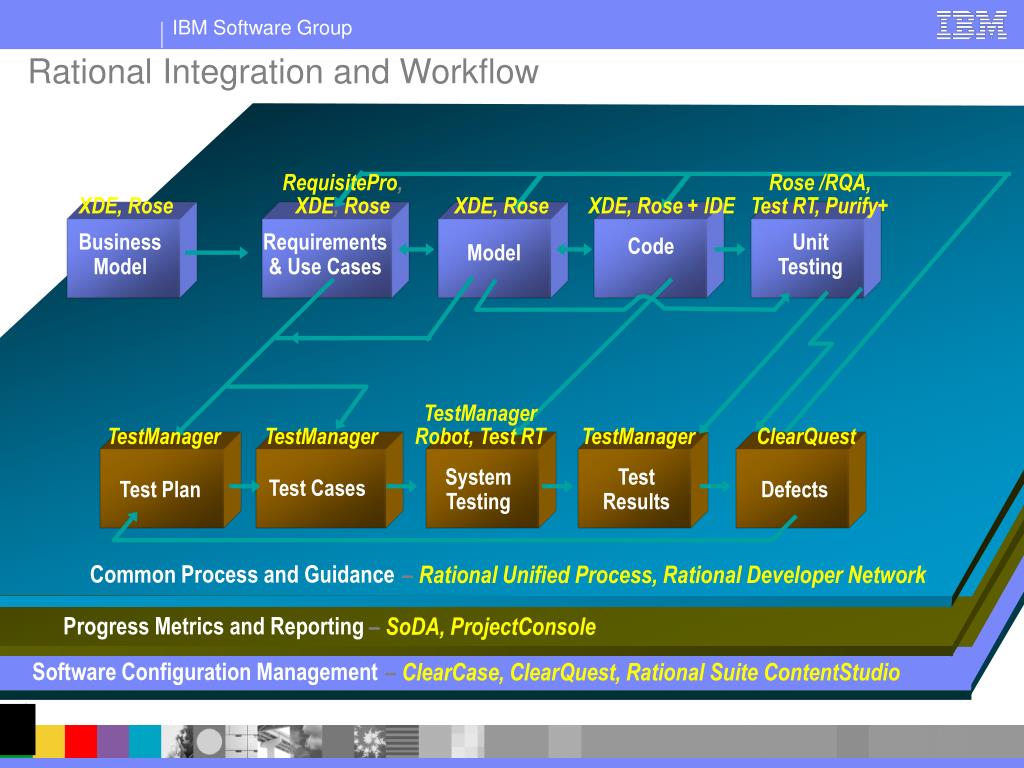
Task: Click 'XDE, Rose + IDE' label above Code
Action: pos(662,206)
